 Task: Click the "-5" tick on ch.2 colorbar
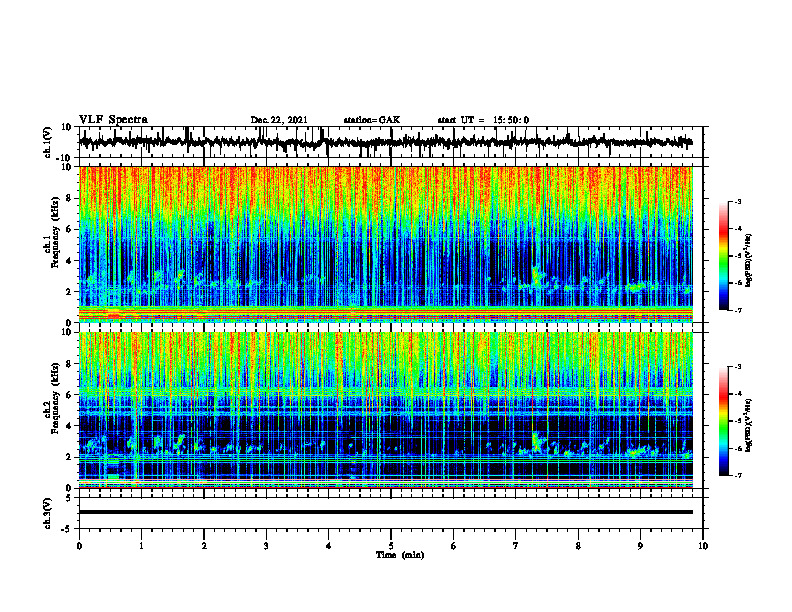738,421
